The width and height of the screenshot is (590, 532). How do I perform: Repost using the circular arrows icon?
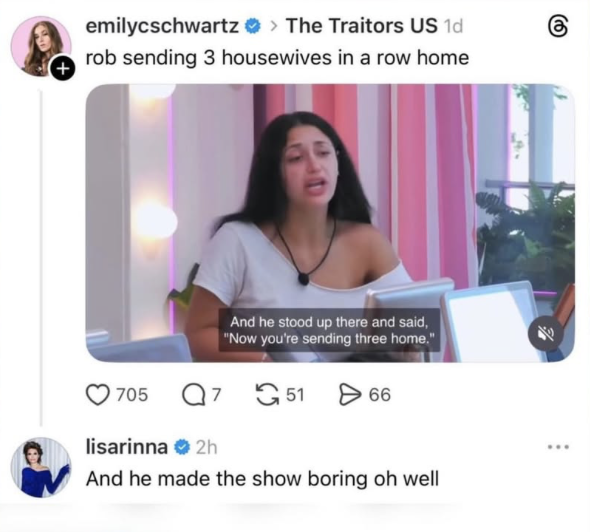coord(266,395)
